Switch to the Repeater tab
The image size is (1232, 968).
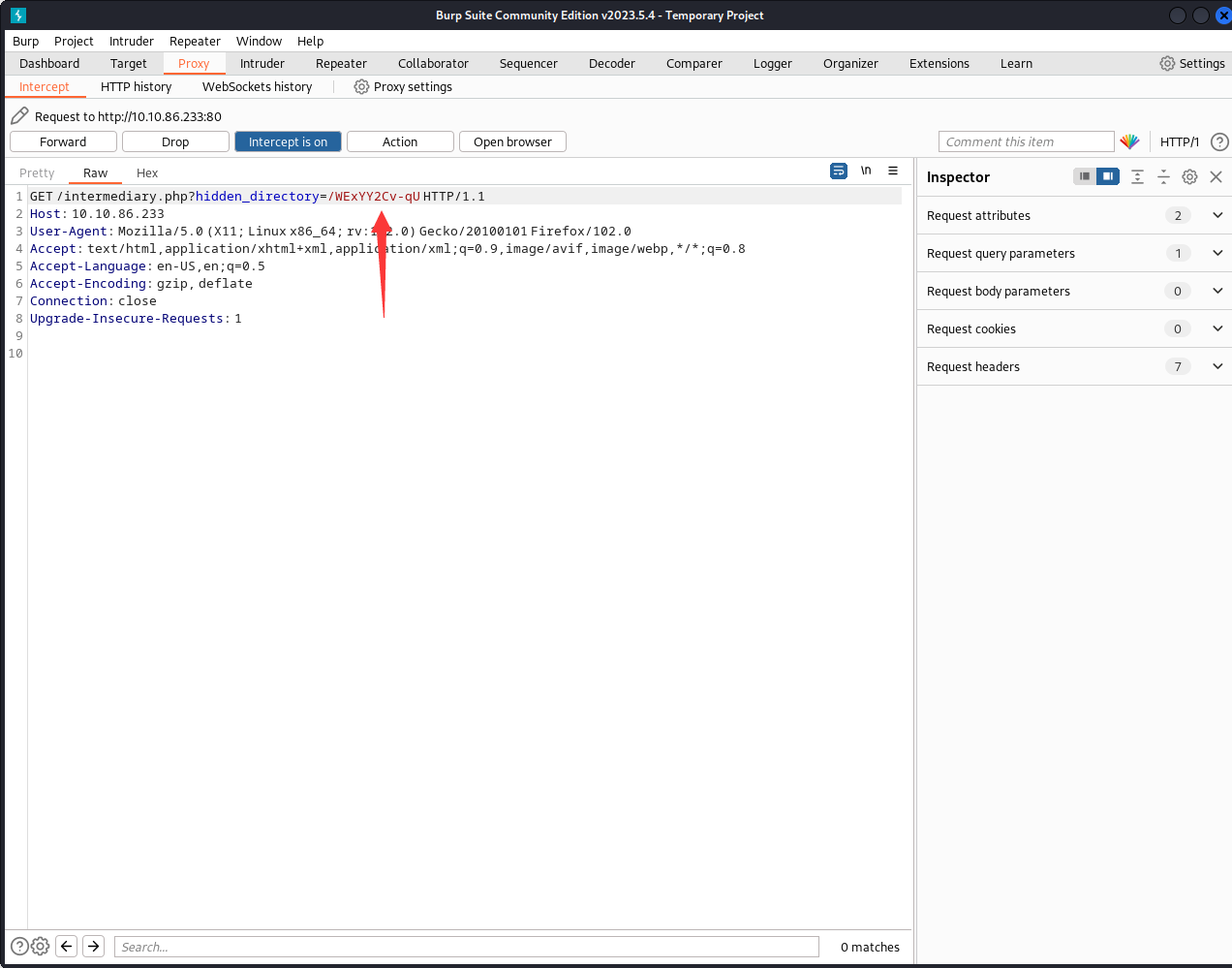click(341, 63)
